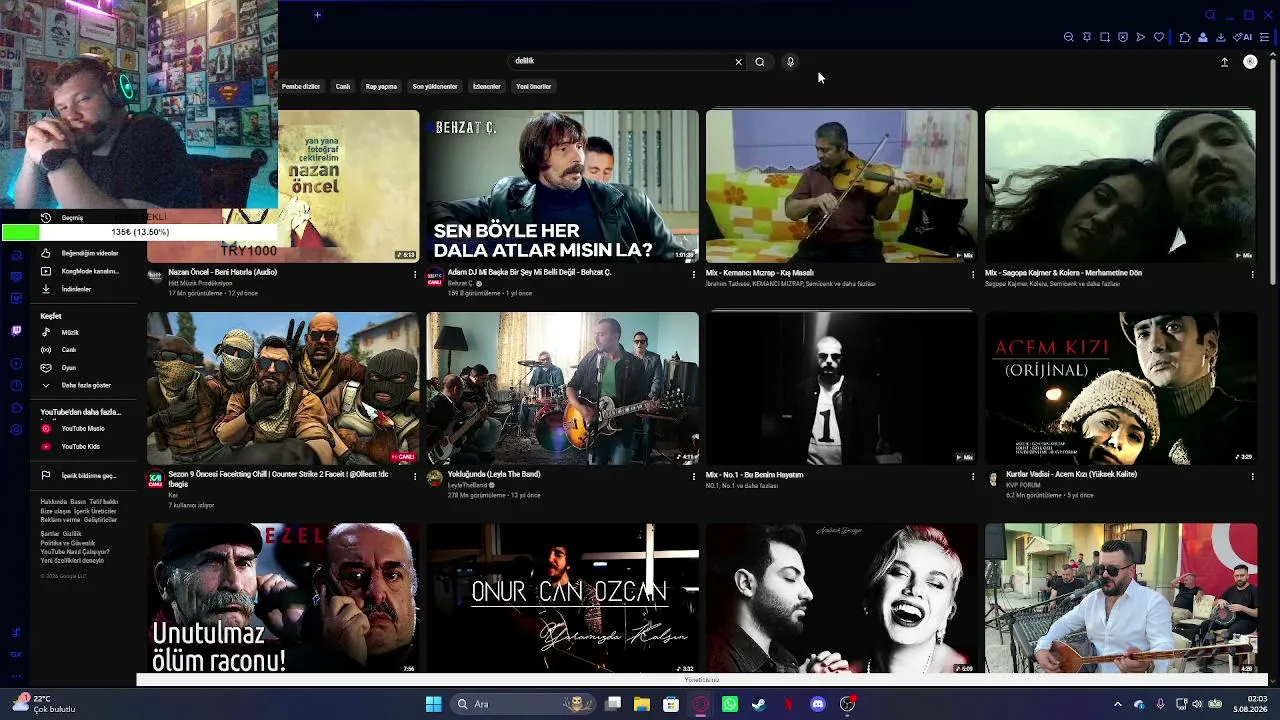
Task: Open the browser easy setup menu
Action: coord(1264,37)
